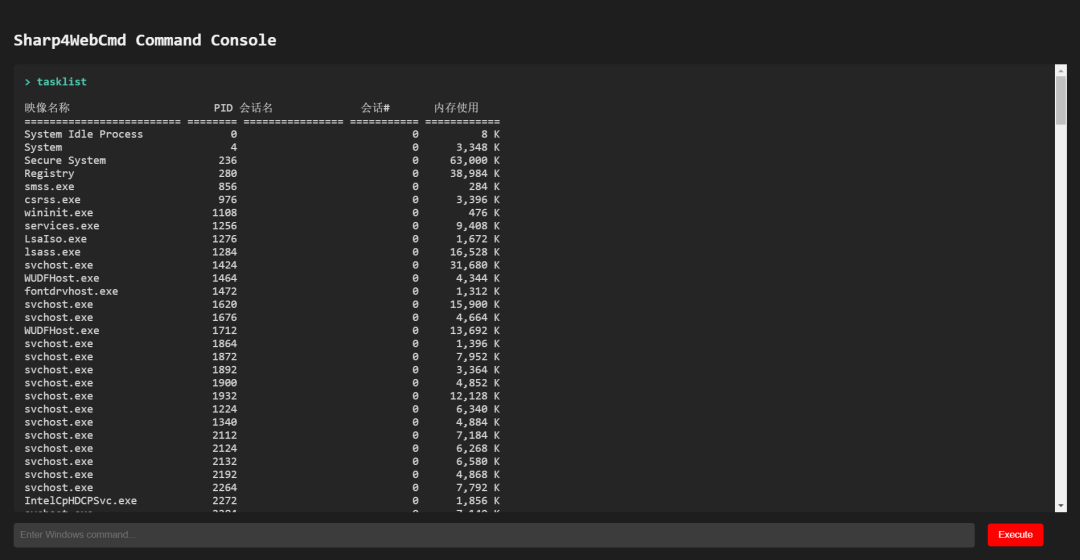1080x560 pixels.
Task: Click PID value 1224
Action: [225, 409]
